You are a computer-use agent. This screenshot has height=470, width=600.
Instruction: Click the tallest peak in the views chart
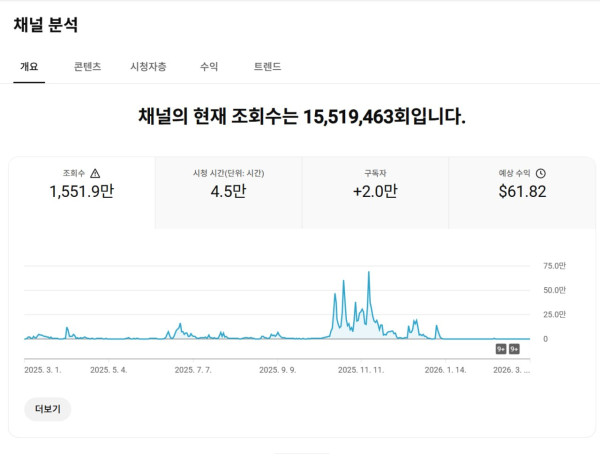(x=369, y=273)
